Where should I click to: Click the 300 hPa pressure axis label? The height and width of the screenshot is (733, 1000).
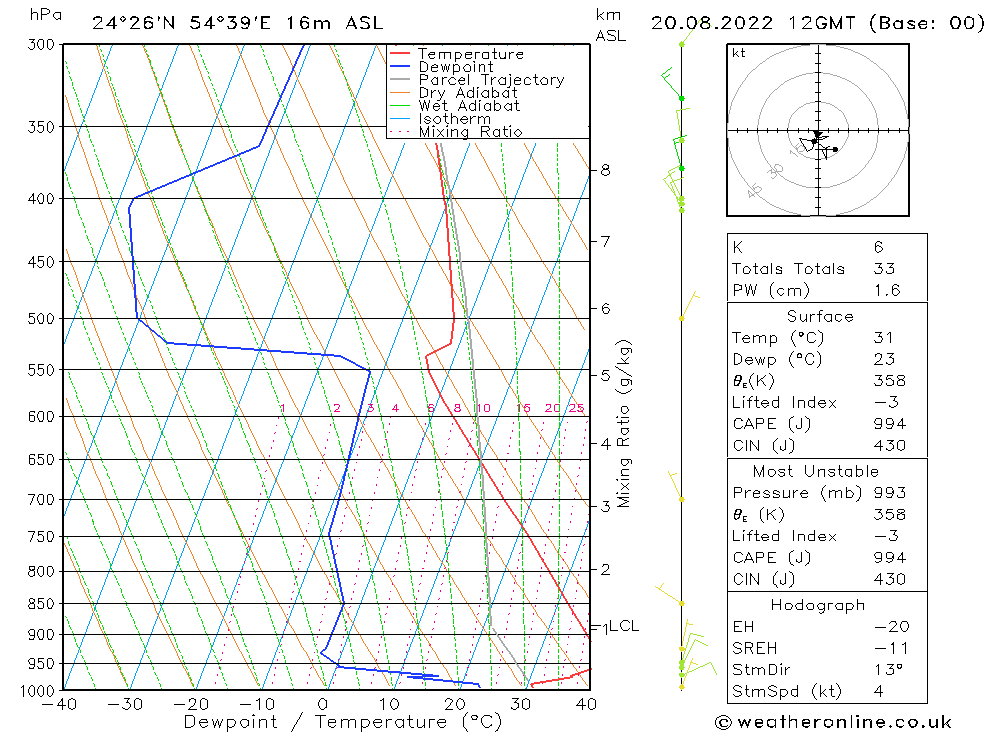[x=41, y=45]
